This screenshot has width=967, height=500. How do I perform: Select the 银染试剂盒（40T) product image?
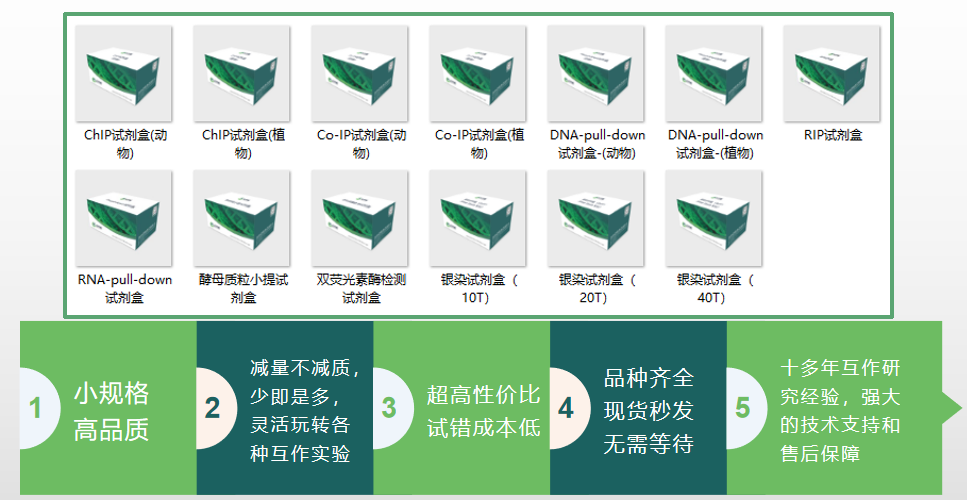714,218
